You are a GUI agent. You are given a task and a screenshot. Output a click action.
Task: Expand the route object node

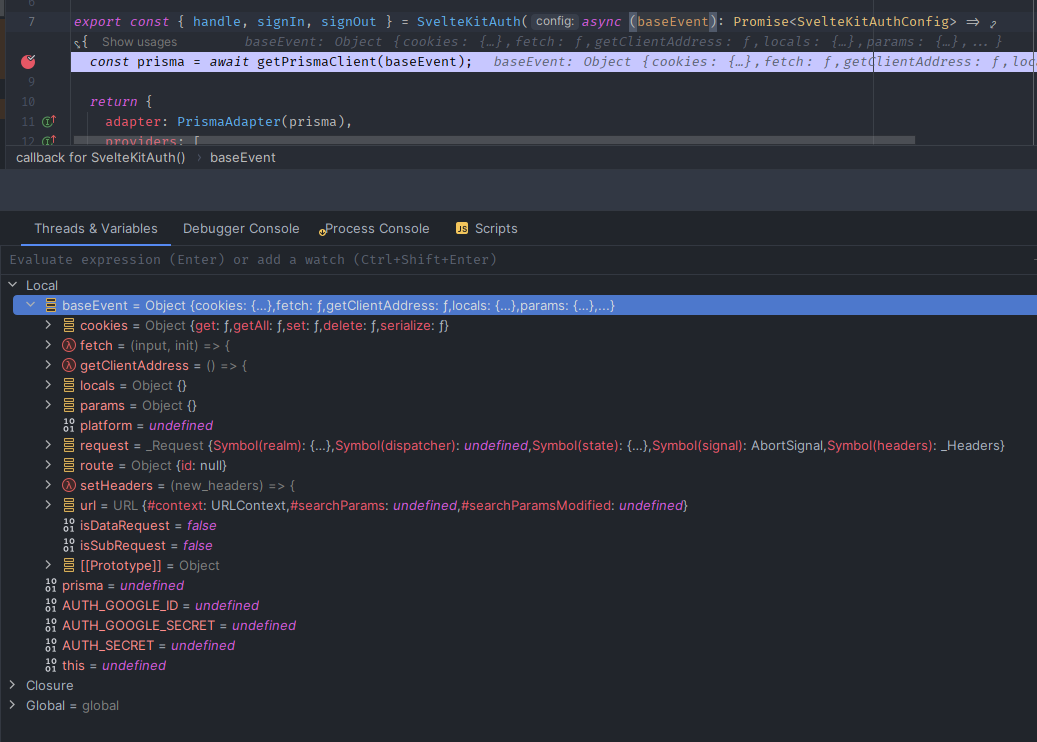(x=48, y=465)
